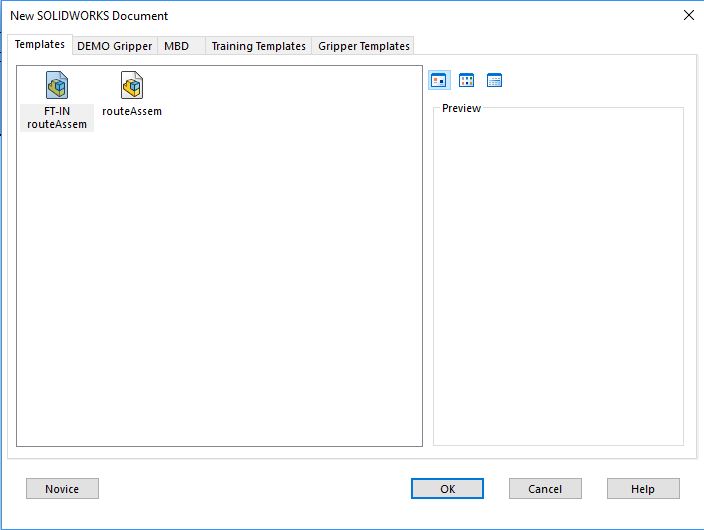This screenshot has height=530, width=704.
Task: Select the routeAssem template icon
Action: pyautogui.click(x=132, y=85)
